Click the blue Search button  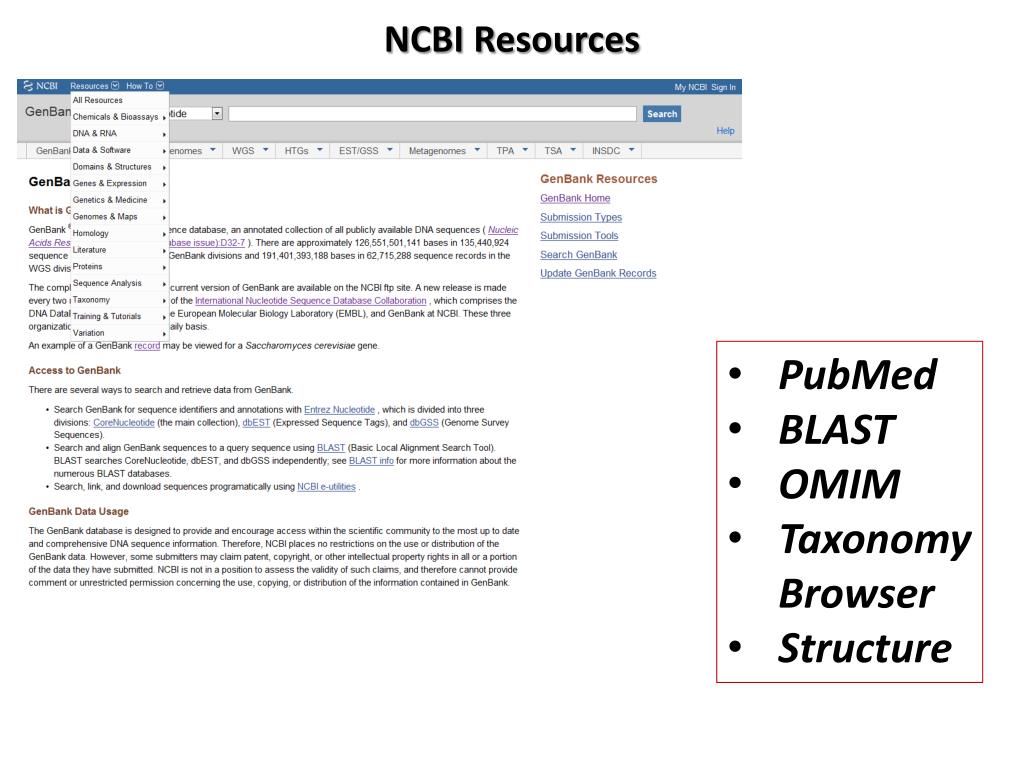coord(662,114)
